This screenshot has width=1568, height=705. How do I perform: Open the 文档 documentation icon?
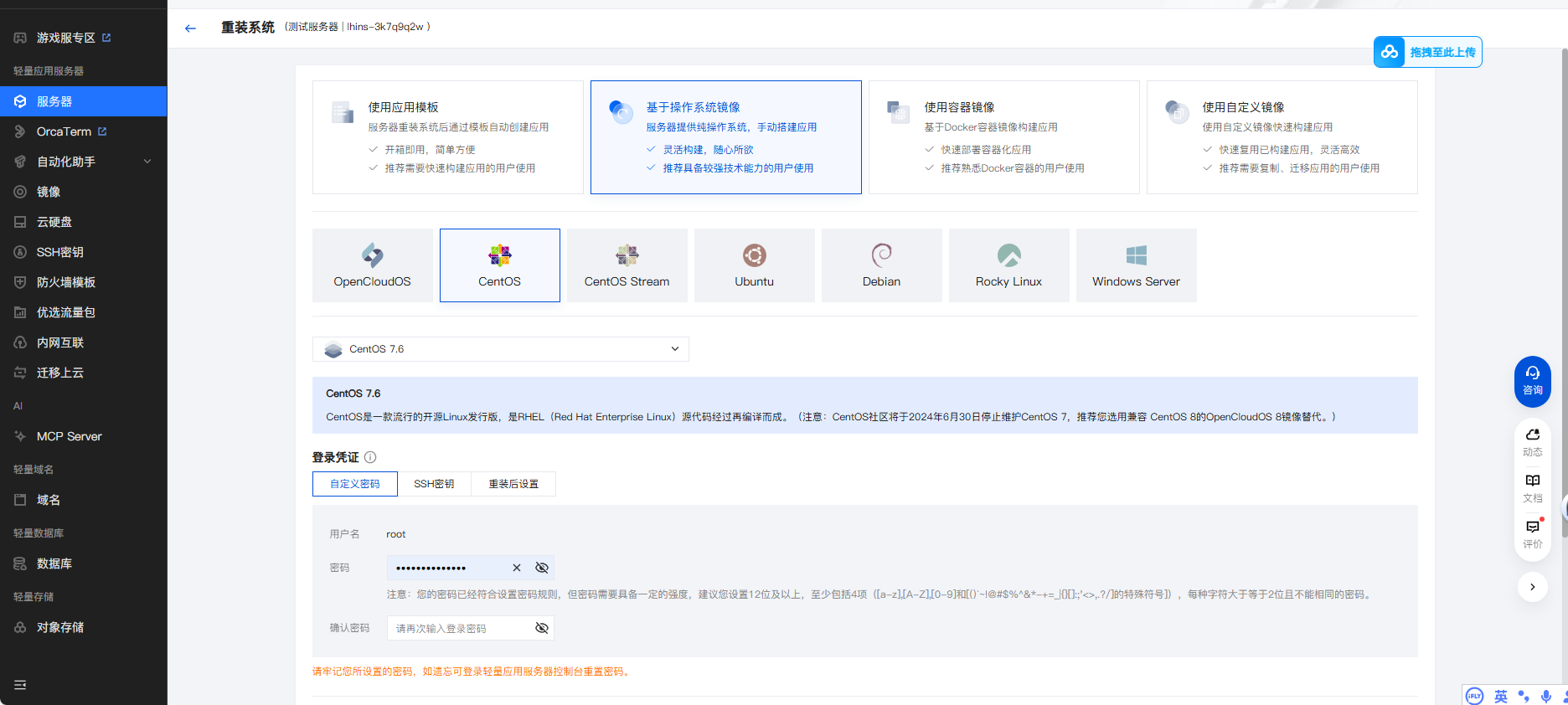1532,486
